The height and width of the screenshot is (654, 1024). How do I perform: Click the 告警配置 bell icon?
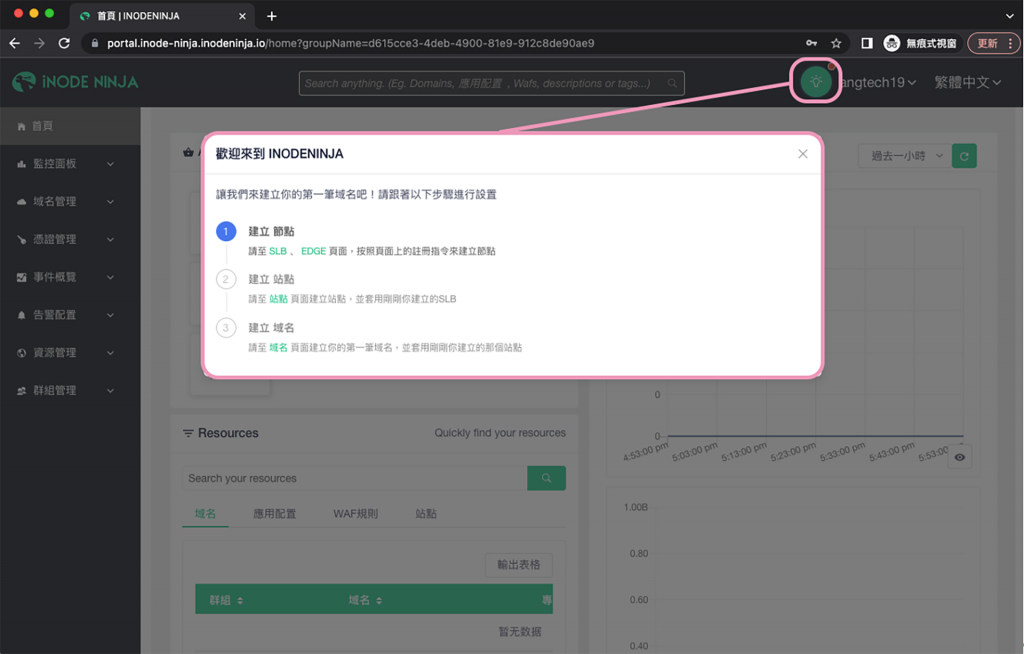pos(21,316)
